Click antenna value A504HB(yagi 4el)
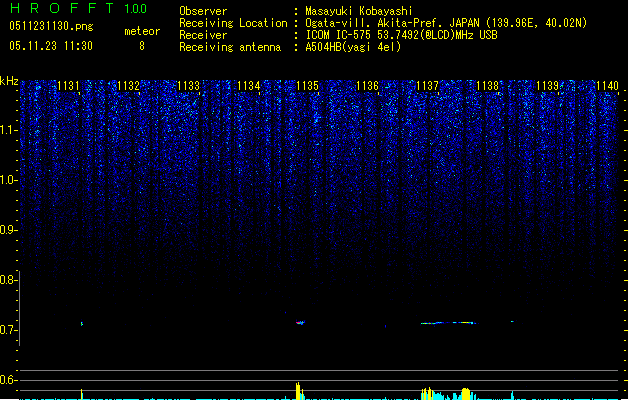 tap(353, 47)
